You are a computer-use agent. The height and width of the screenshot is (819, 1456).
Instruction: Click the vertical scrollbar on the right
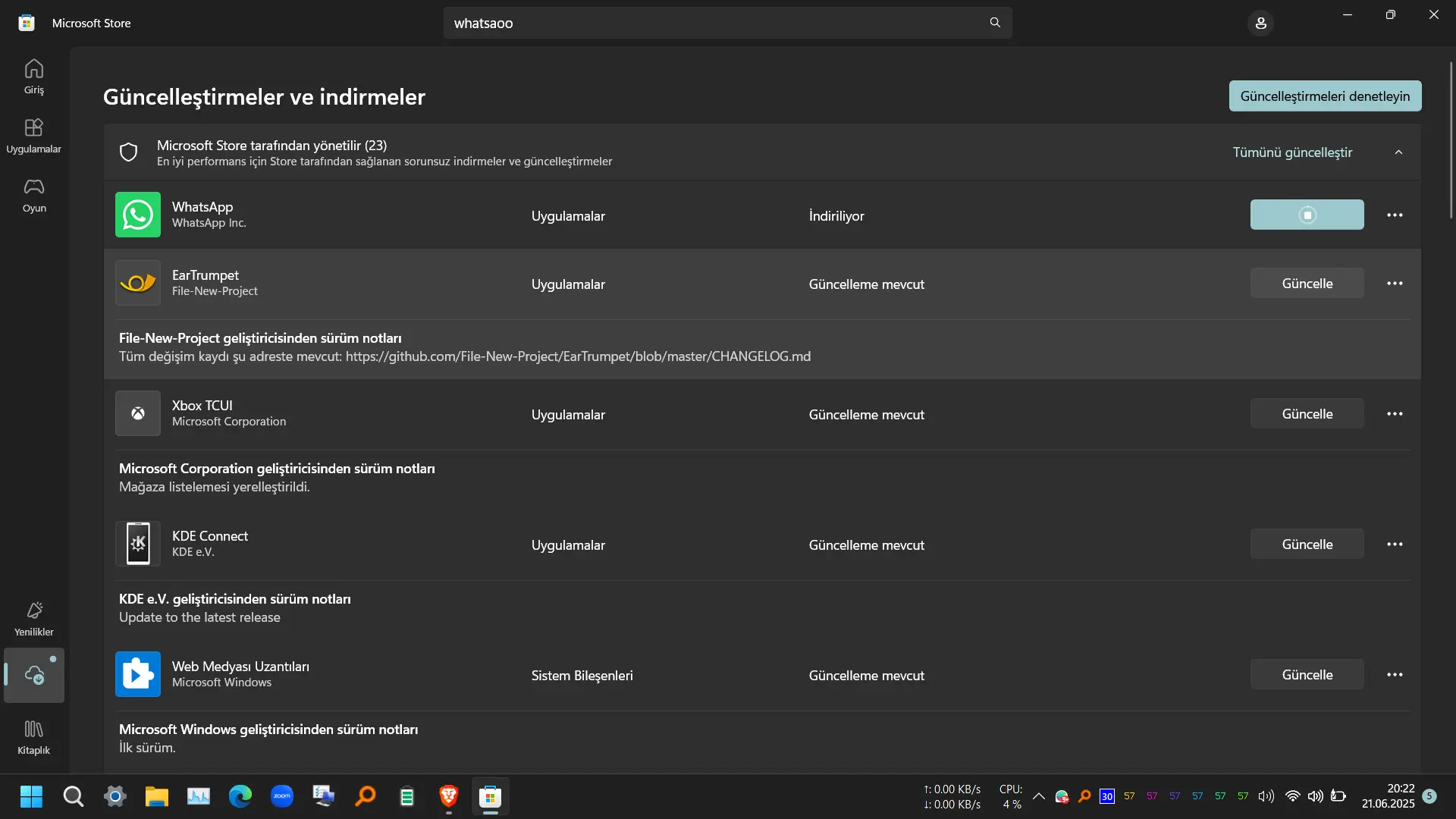coord(1451,140)
